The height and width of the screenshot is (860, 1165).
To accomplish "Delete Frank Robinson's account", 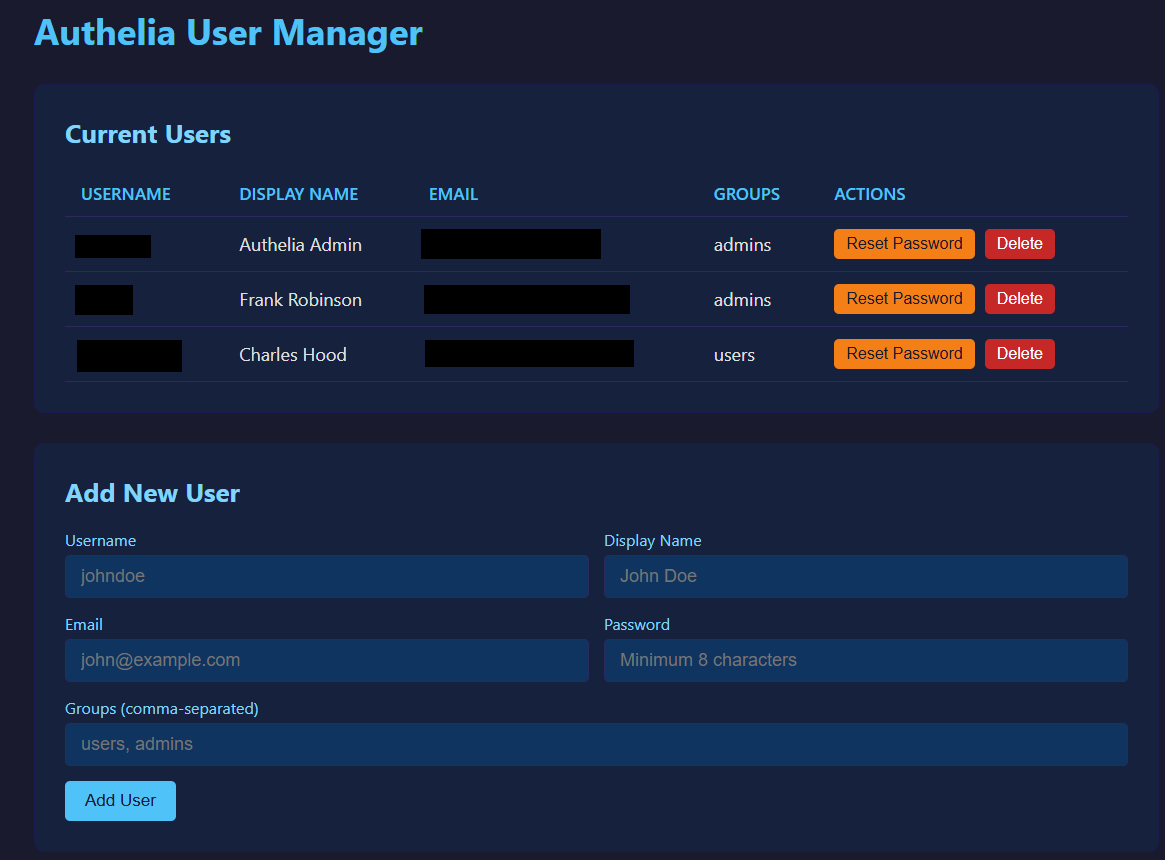I will click(x=1019, y=298).
